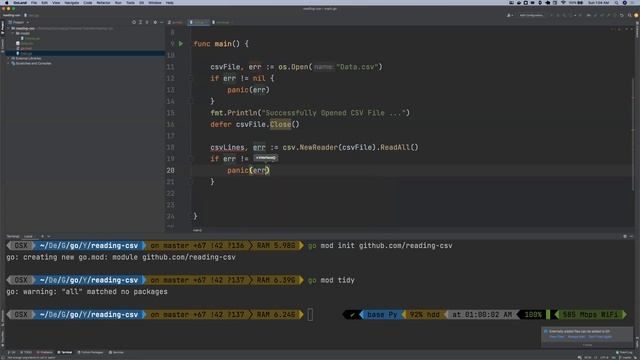
Task: Open Event Log in status bar
Action: click(624, 352)
